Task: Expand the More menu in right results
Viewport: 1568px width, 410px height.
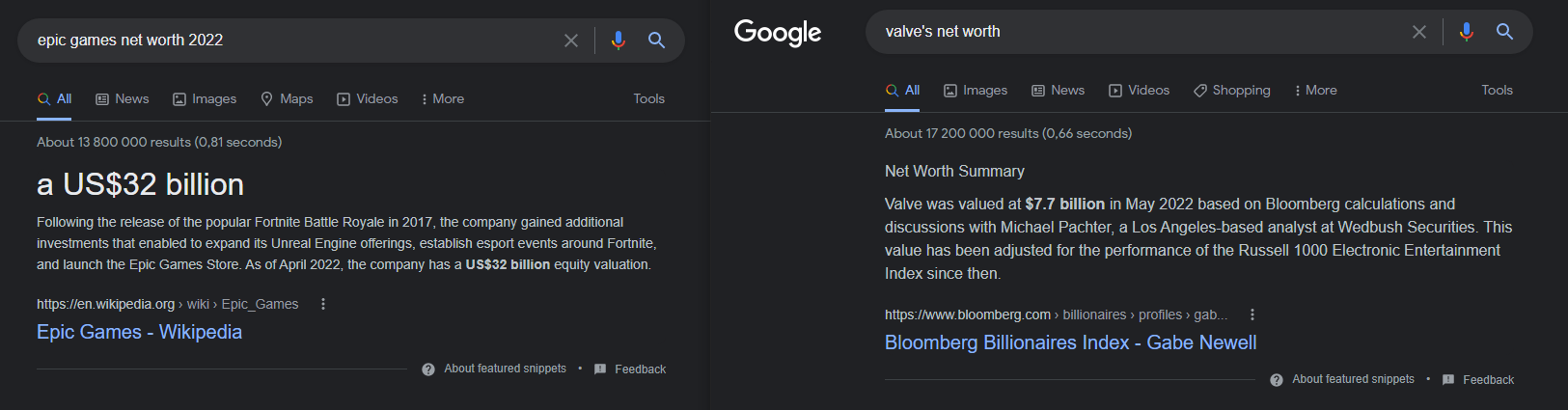Action: [1316, 90]
